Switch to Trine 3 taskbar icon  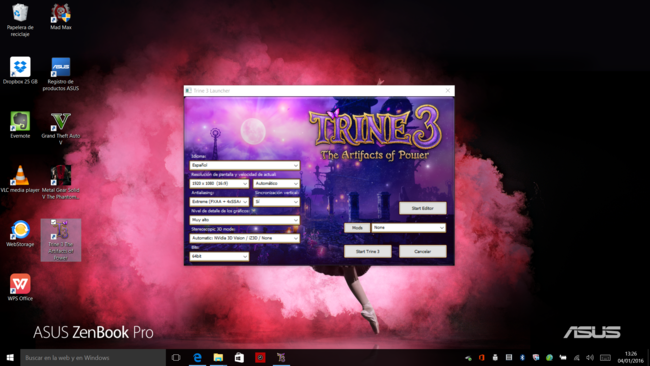(281, 357)
